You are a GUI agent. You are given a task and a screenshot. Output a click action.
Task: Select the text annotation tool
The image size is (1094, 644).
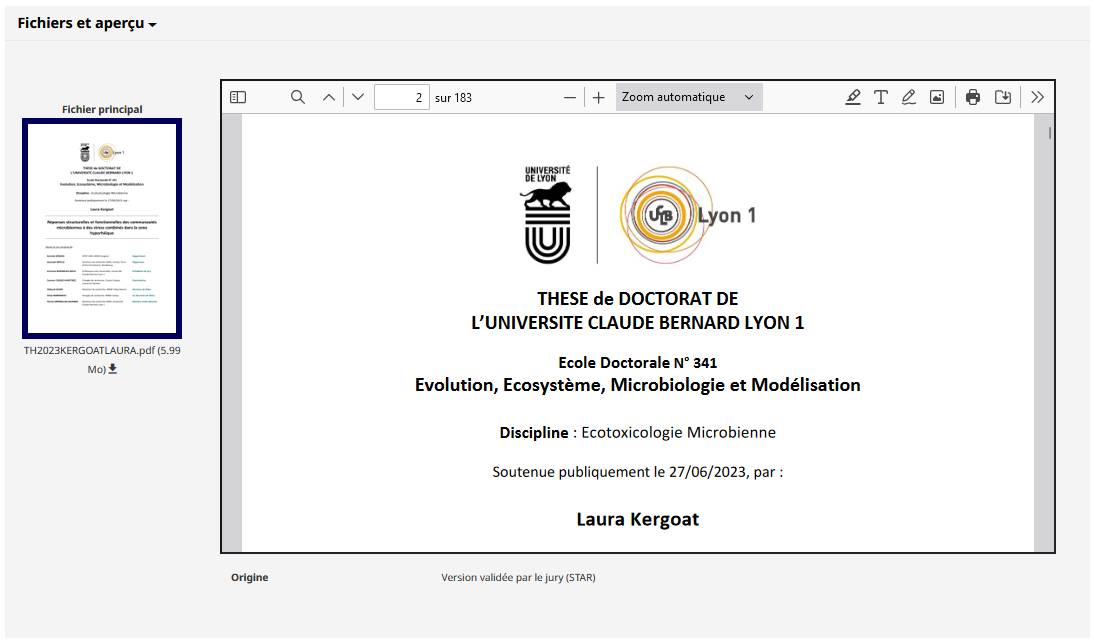(x=881, y=97)
